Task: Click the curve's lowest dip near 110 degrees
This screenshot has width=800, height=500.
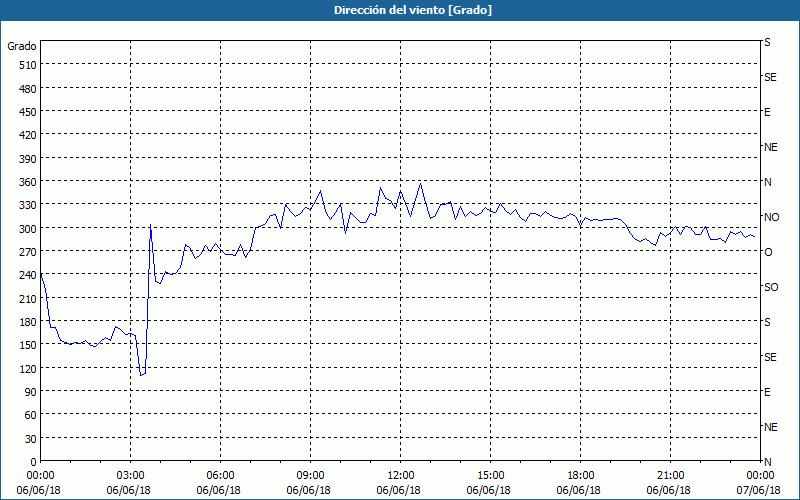Action: coord(141,375)
